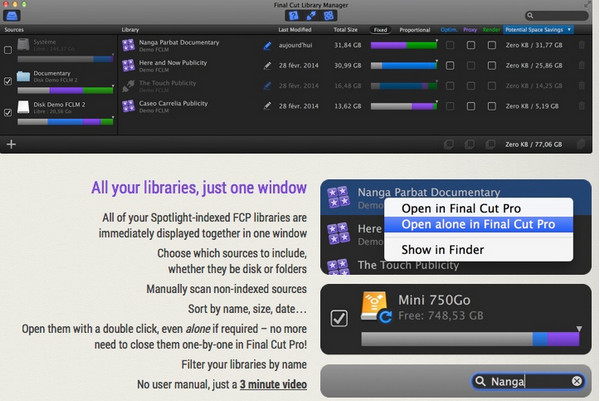Click the Zero KB / 77,06 GB total
Image resolution: width=600 pixels, height=401 pixels.
click(533, 144)
